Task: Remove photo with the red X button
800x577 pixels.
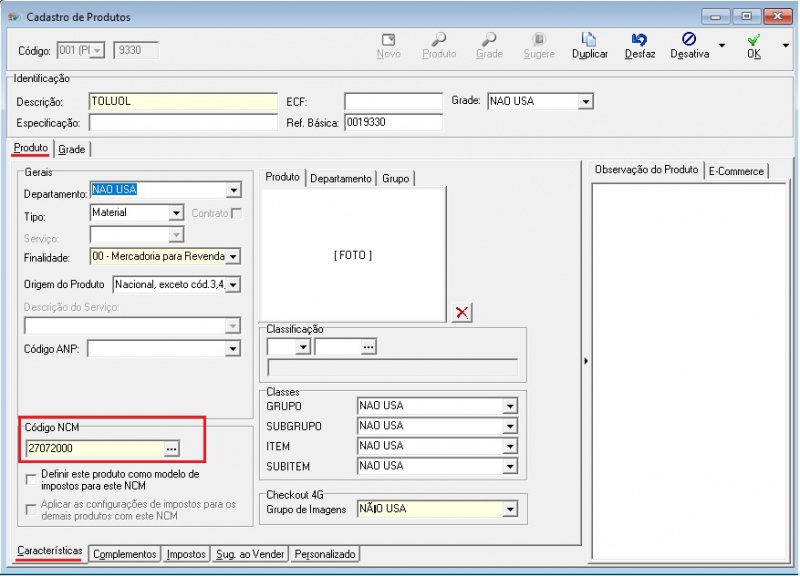Action: tap(462, 313)
